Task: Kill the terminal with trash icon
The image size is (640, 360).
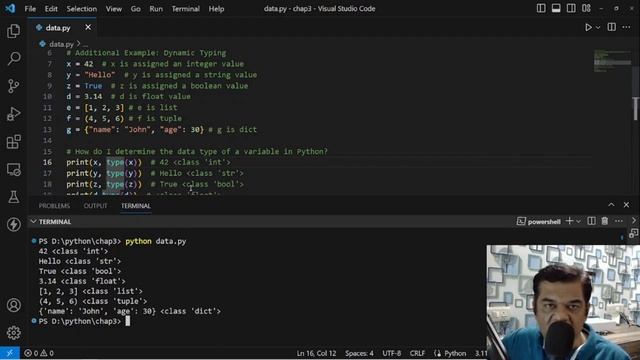Action: pyautogui.click(x=604, y=221)
